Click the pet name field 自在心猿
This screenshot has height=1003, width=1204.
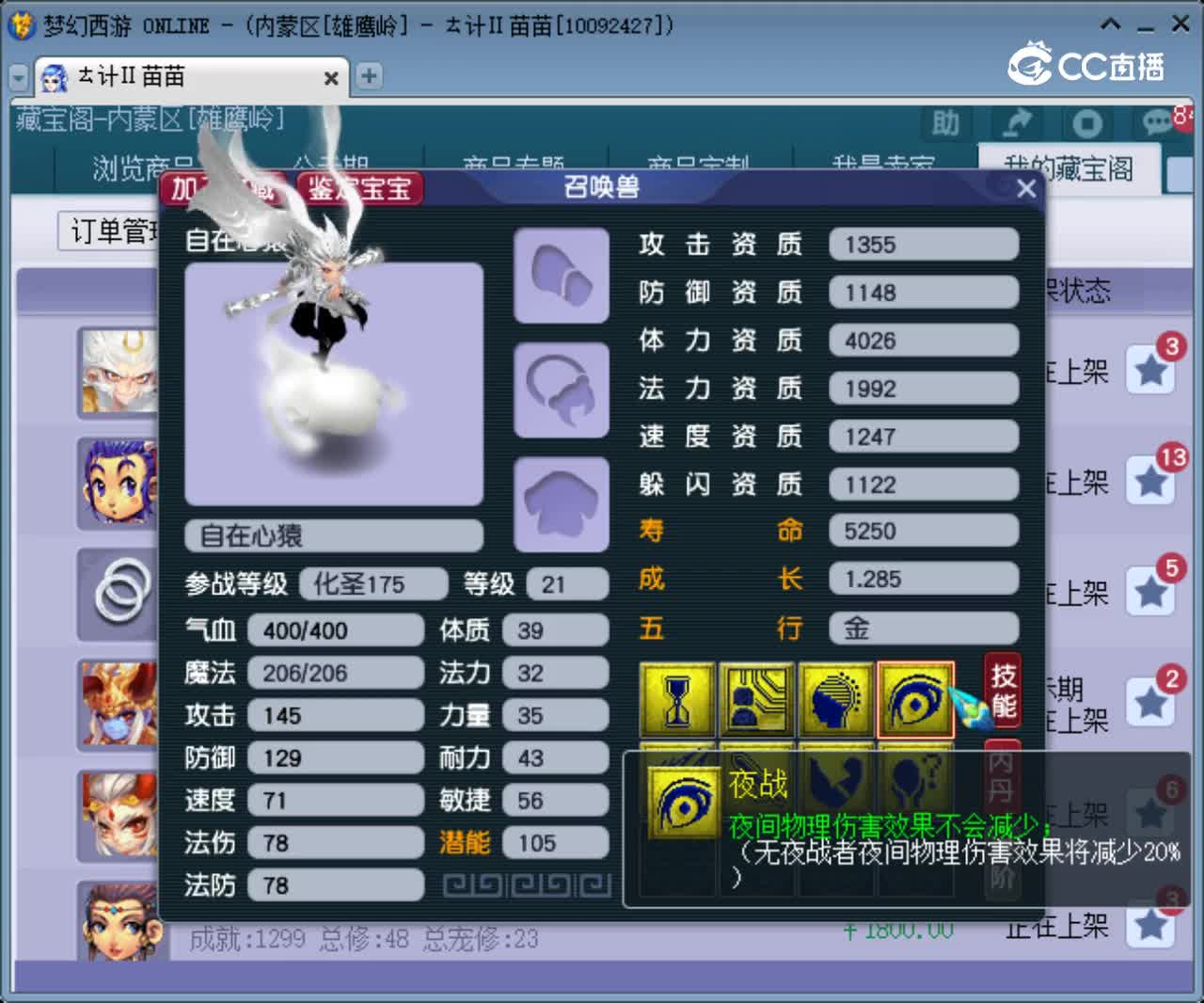click(x=334, y=536)
